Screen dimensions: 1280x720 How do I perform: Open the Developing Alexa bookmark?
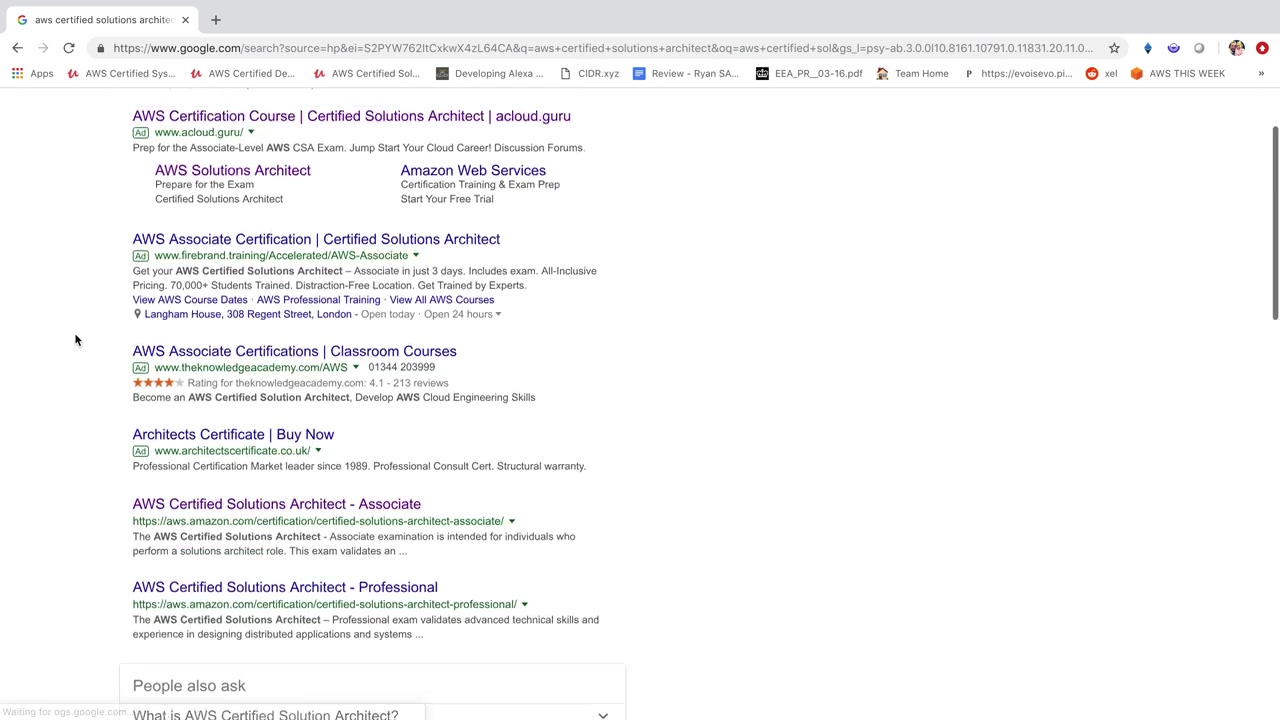tap(490, 73)
